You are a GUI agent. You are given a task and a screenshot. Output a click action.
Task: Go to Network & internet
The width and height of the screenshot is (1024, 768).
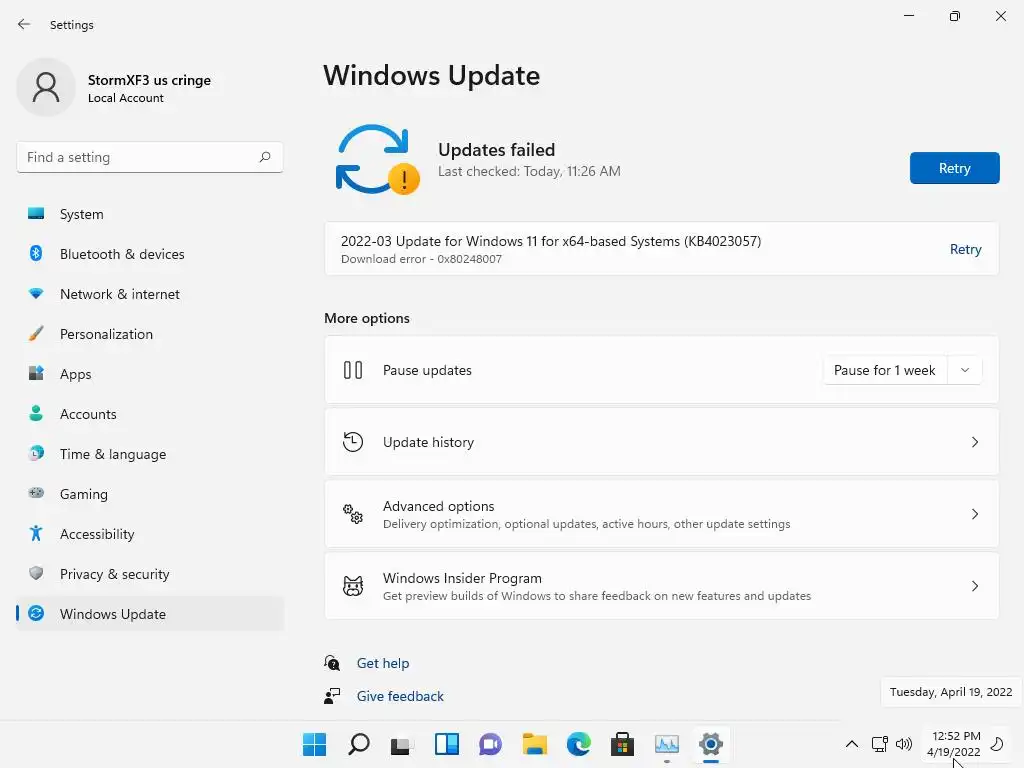click(x=150, y=294)
